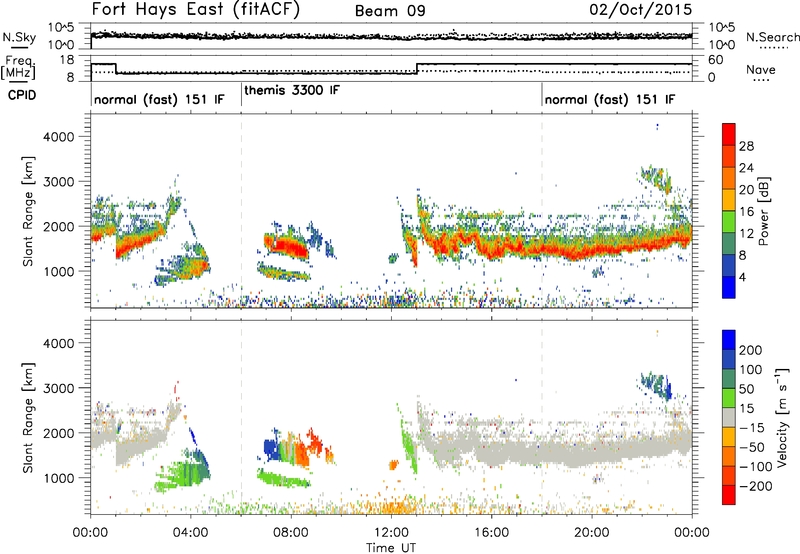Click the 'Beam 09' label
Viewport: 800px width, 554px height.
coord(390,11)
